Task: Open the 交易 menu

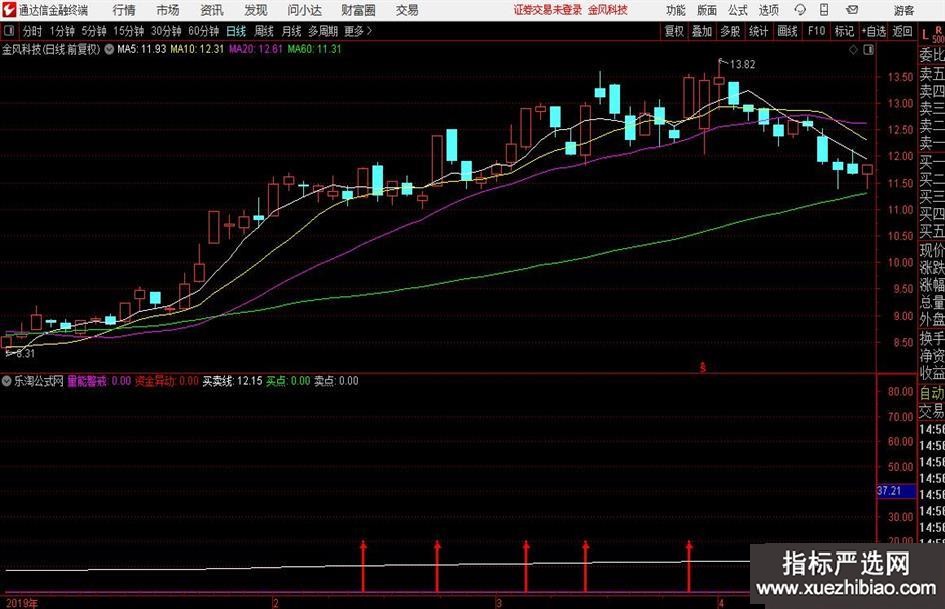Action: pos(407,10)
